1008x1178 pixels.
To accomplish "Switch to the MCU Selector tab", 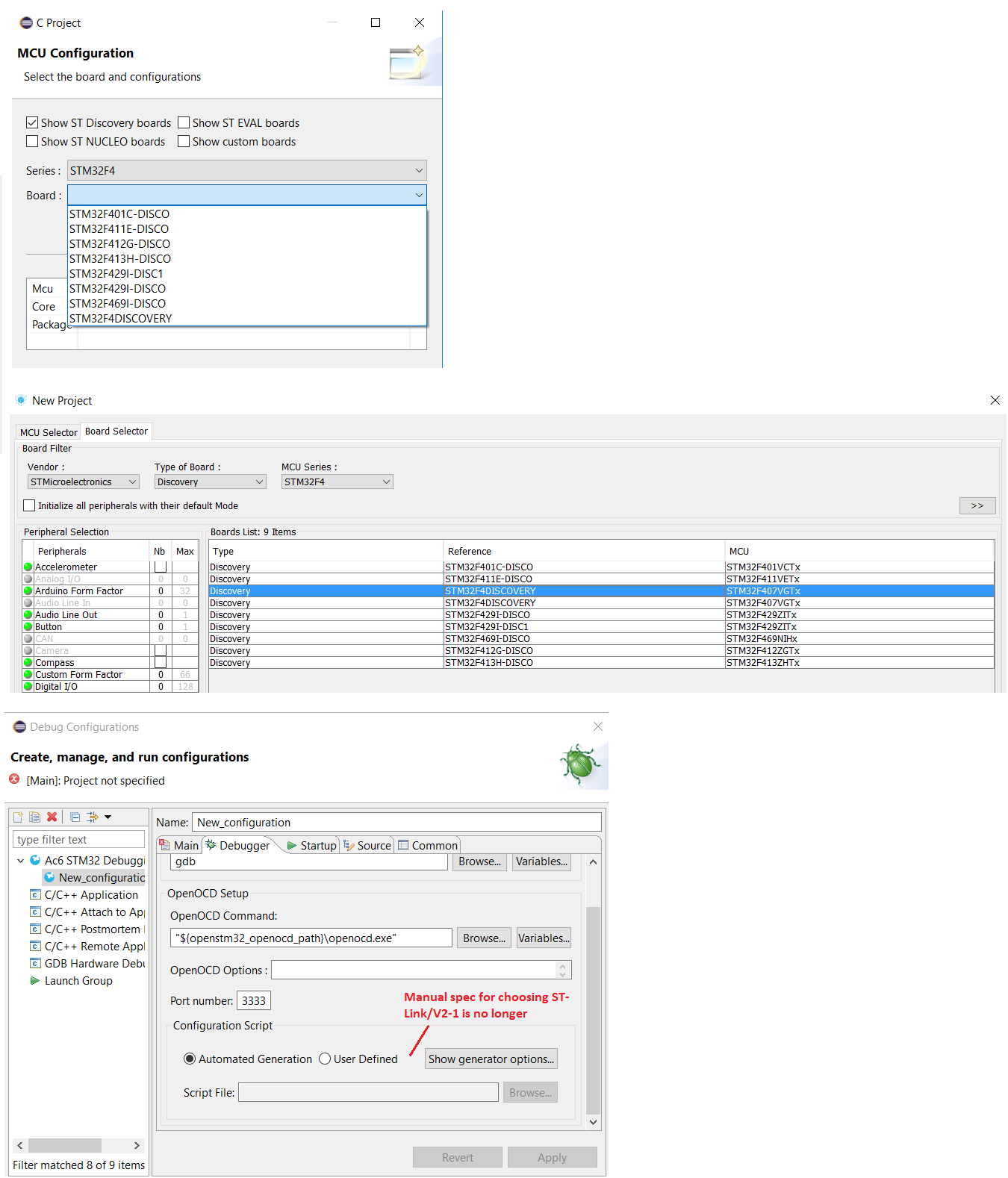I will [49, 432].
